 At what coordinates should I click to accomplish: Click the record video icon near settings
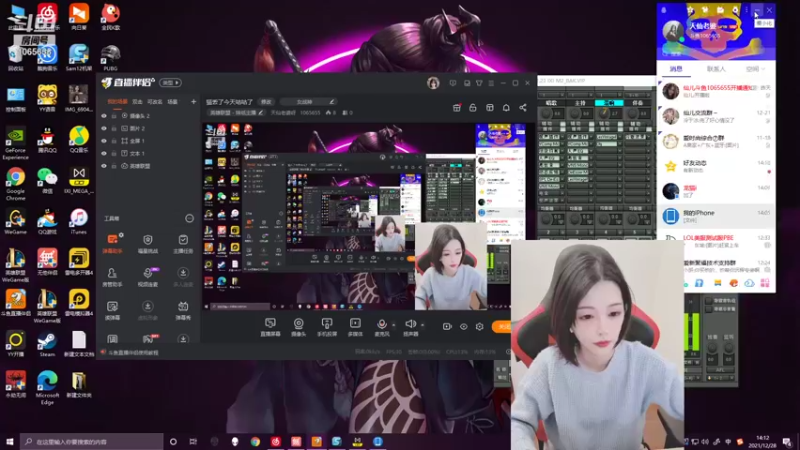click(447, 327)
